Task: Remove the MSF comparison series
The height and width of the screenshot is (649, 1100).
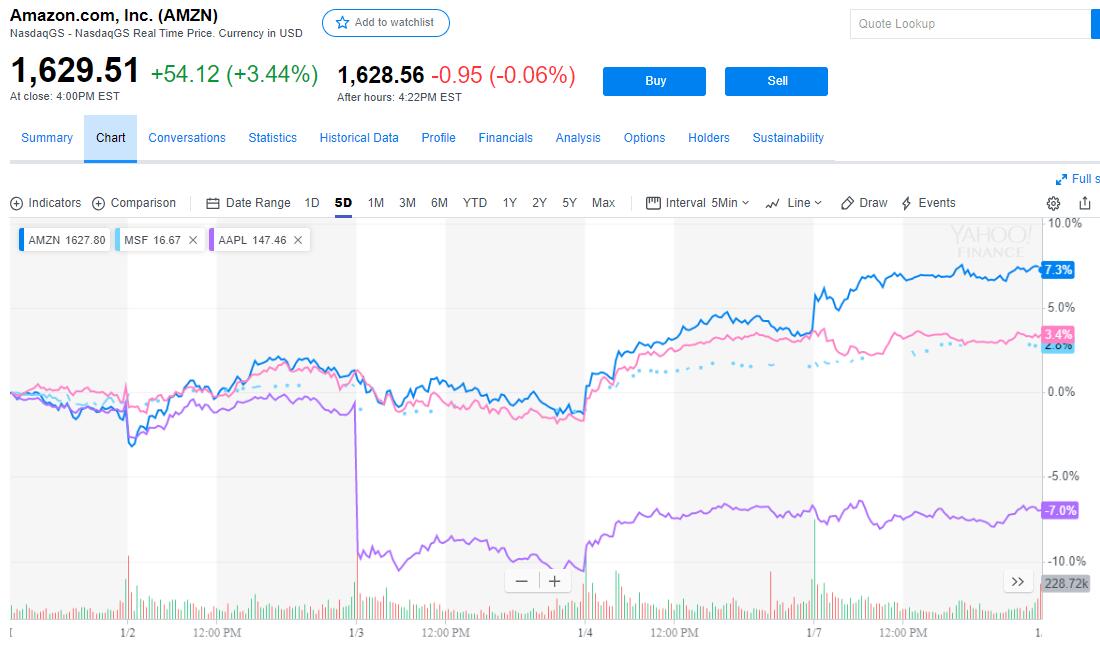Action: pos(193,240)
